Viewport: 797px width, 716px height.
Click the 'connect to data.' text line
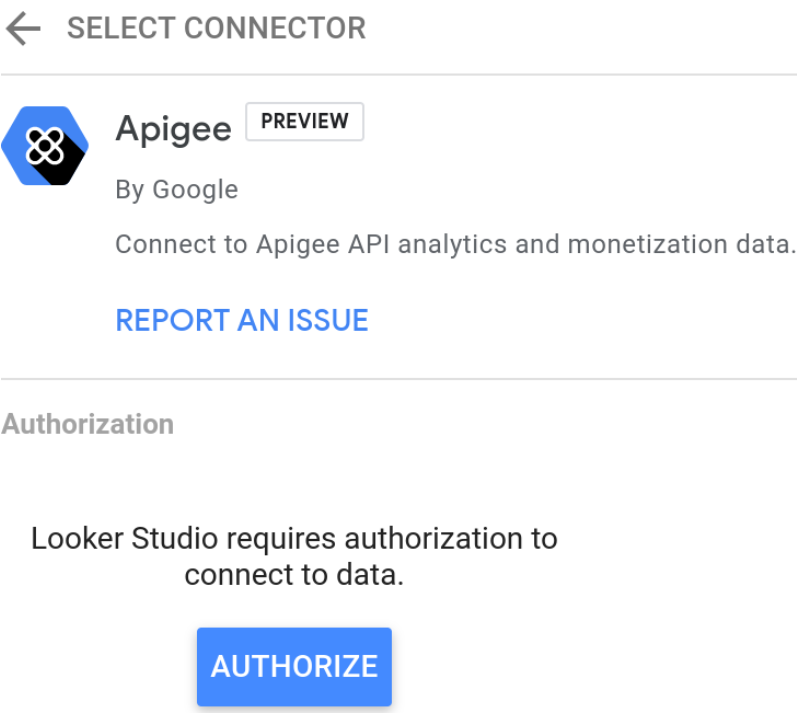pos(294,576)
